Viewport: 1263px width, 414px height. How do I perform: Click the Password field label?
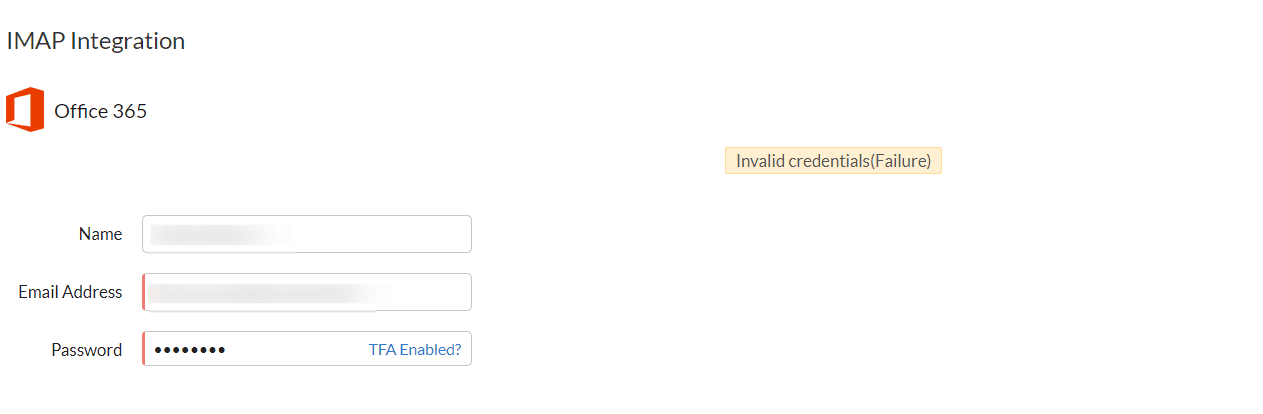87,350
